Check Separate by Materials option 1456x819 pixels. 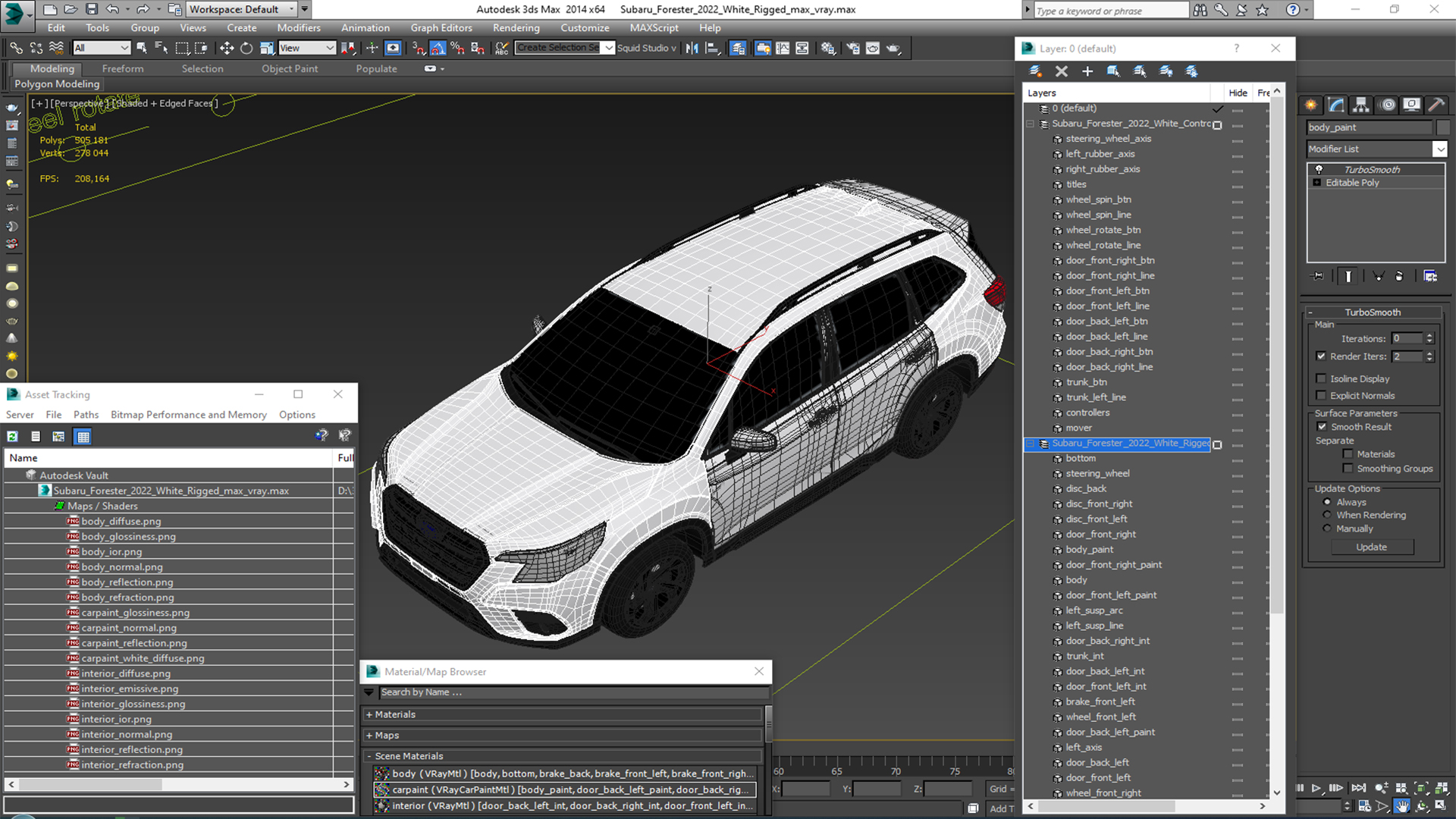pos(1348,453)
